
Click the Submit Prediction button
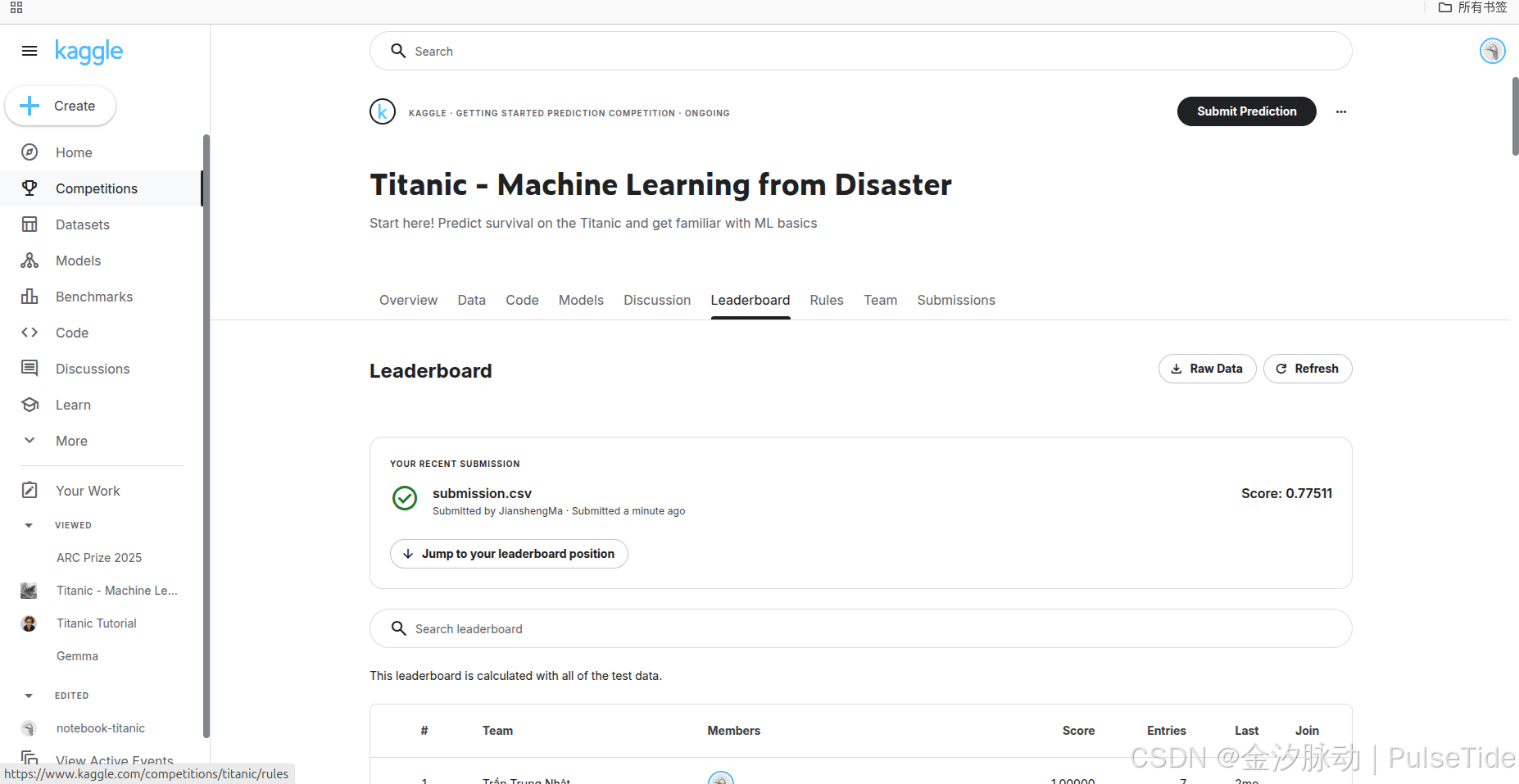[1246, 111]
